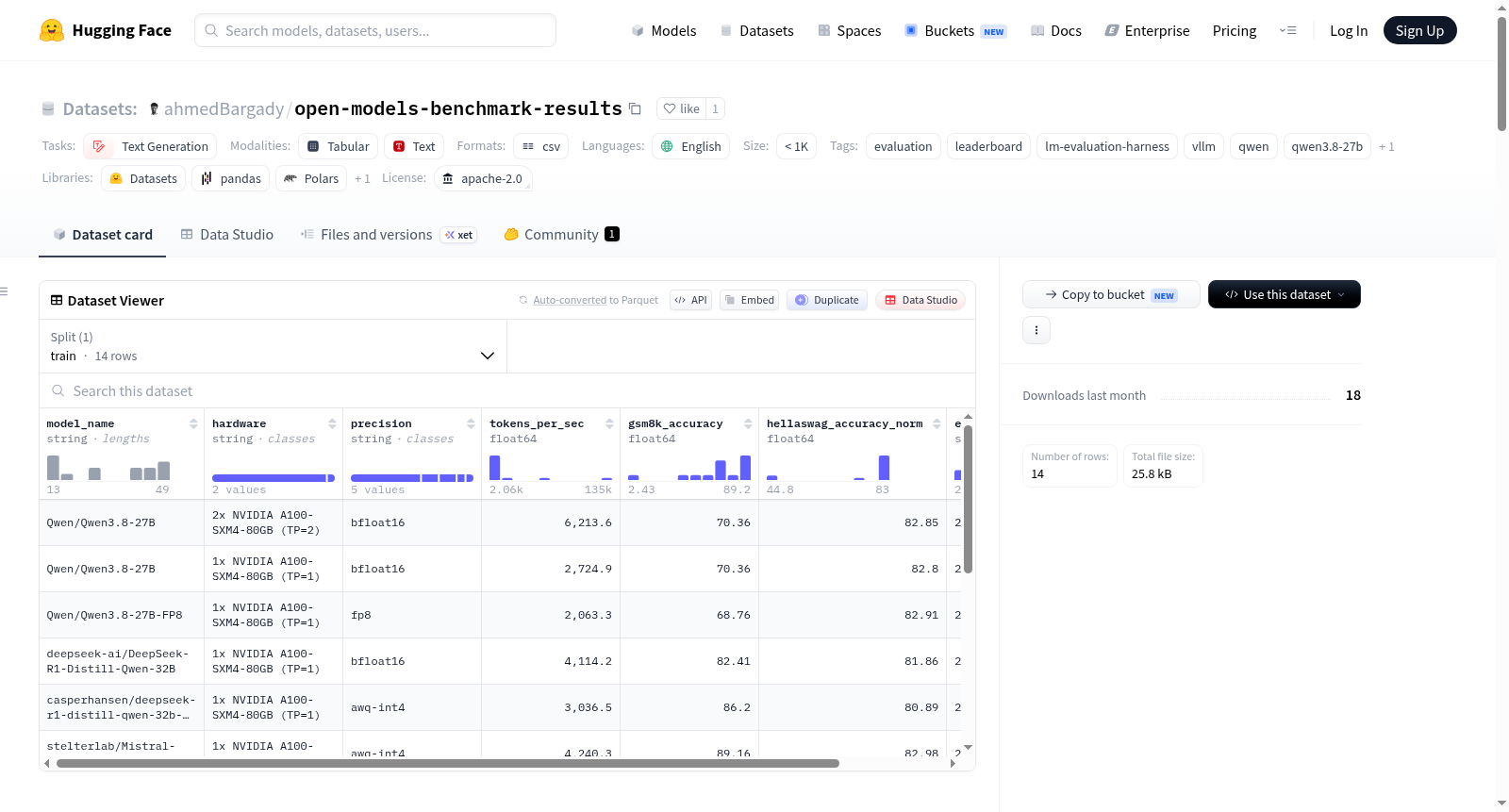Sort the gsm8k_accuracy column
The height and width of the screenshot is (812, 1509).
pos(748,423)
